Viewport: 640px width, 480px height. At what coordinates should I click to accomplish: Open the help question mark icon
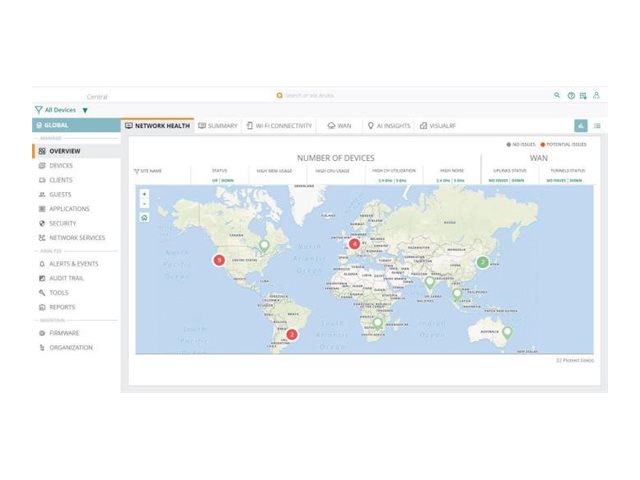coord(571,95)
